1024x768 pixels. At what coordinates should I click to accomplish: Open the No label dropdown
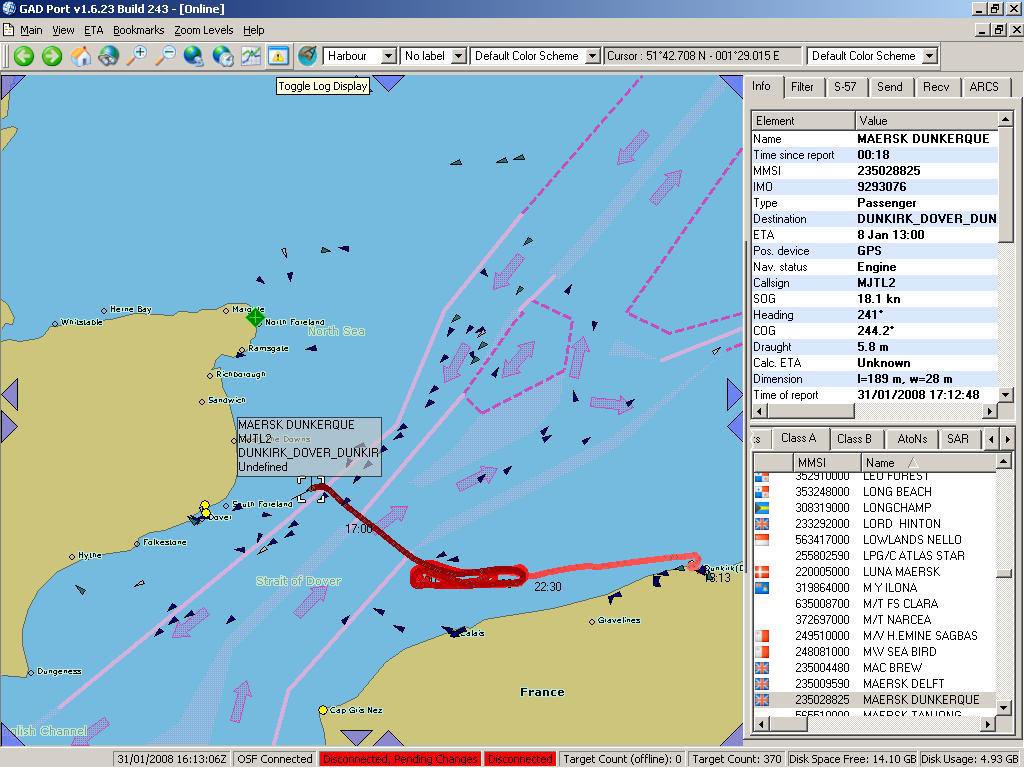pyautogui.click(x=458, y=56)
